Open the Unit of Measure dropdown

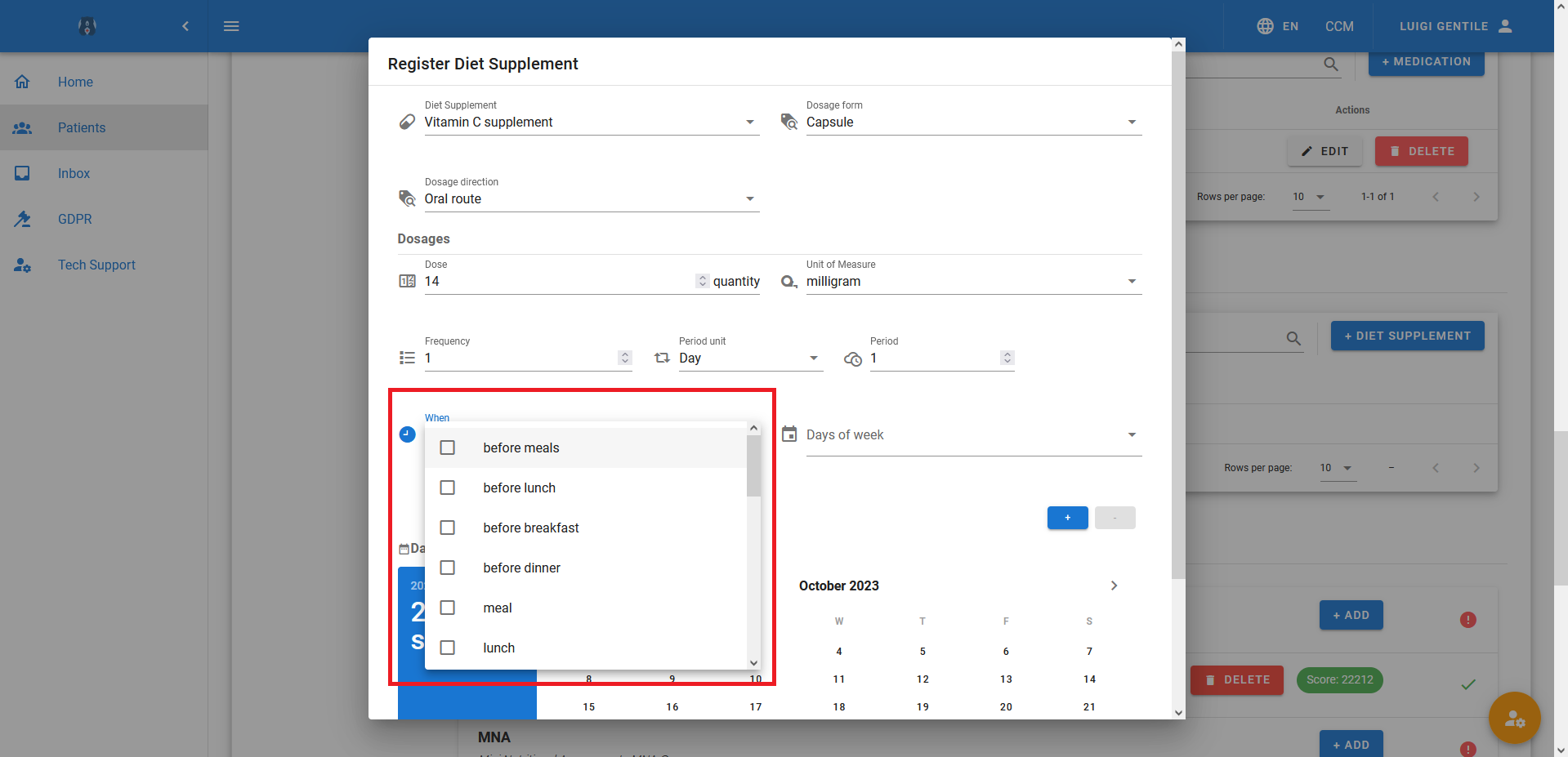[x=1132, y=282]
